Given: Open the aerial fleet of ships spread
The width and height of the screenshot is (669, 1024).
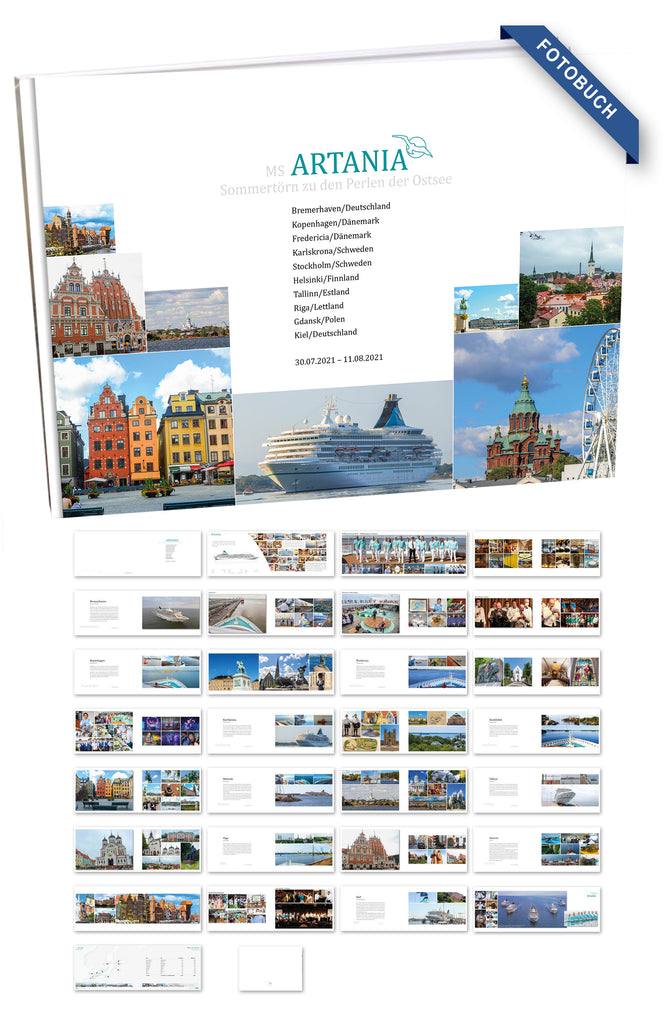Looking at the screenshot, I should [537, 908].
